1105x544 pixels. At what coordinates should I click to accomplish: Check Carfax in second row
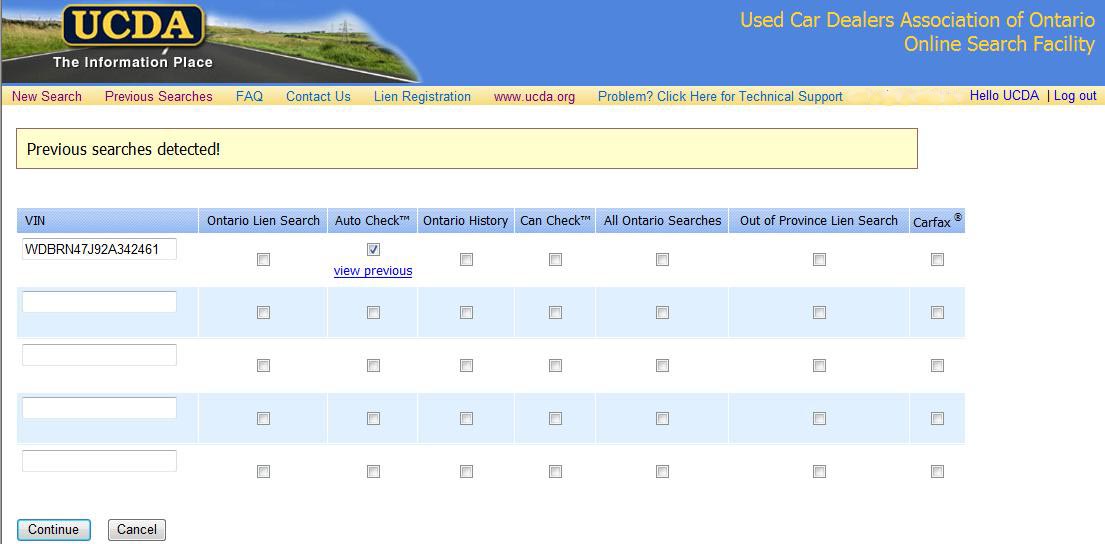point(937,313)
